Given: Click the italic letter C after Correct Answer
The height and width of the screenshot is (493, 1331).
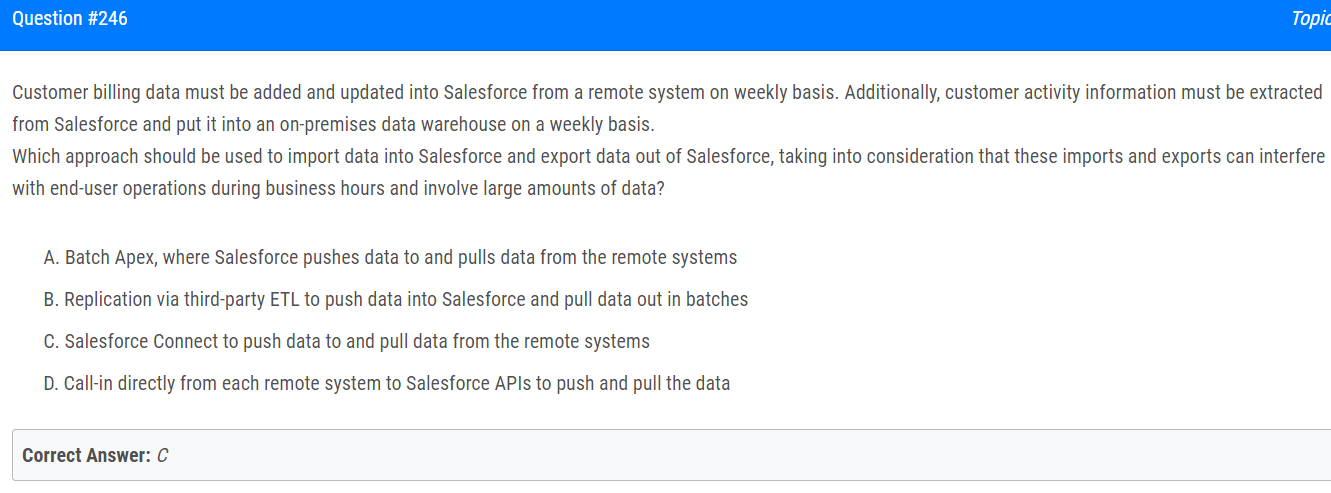Looking at the screenshot, I should click(x=163, y=456).
